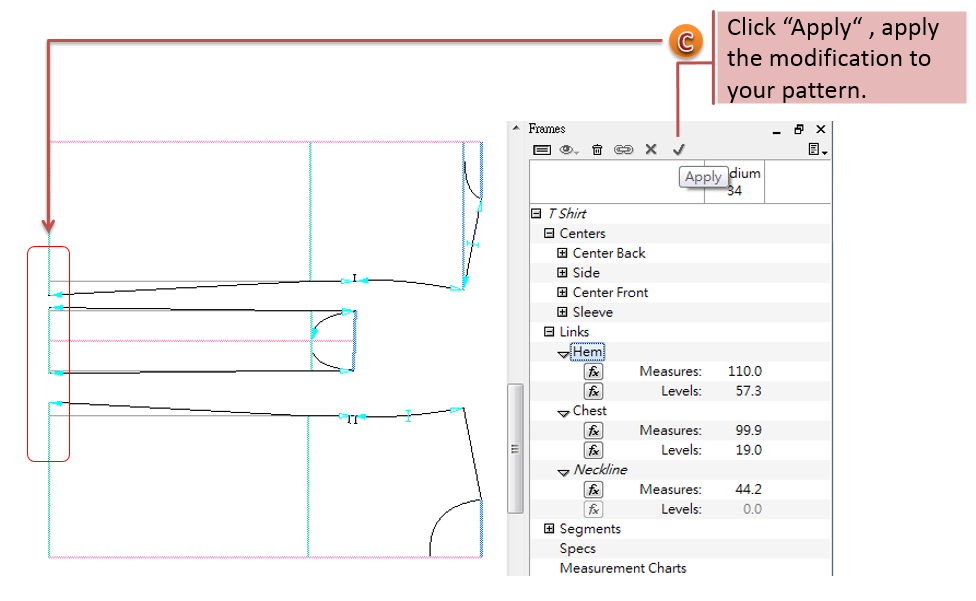Click the link chain icon

coord(624,149)
